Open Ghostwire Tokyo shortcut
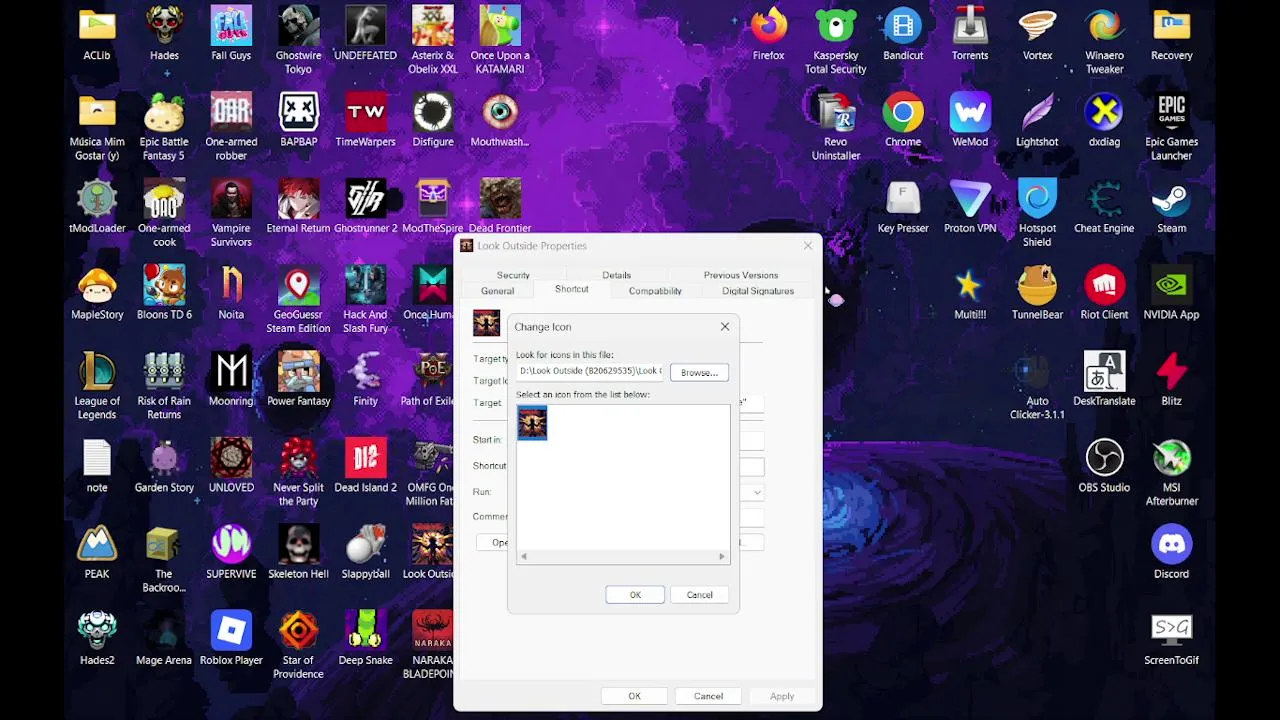Image resolution: width=1280 pixels, height=720 pixels. (x=298, y=40)
